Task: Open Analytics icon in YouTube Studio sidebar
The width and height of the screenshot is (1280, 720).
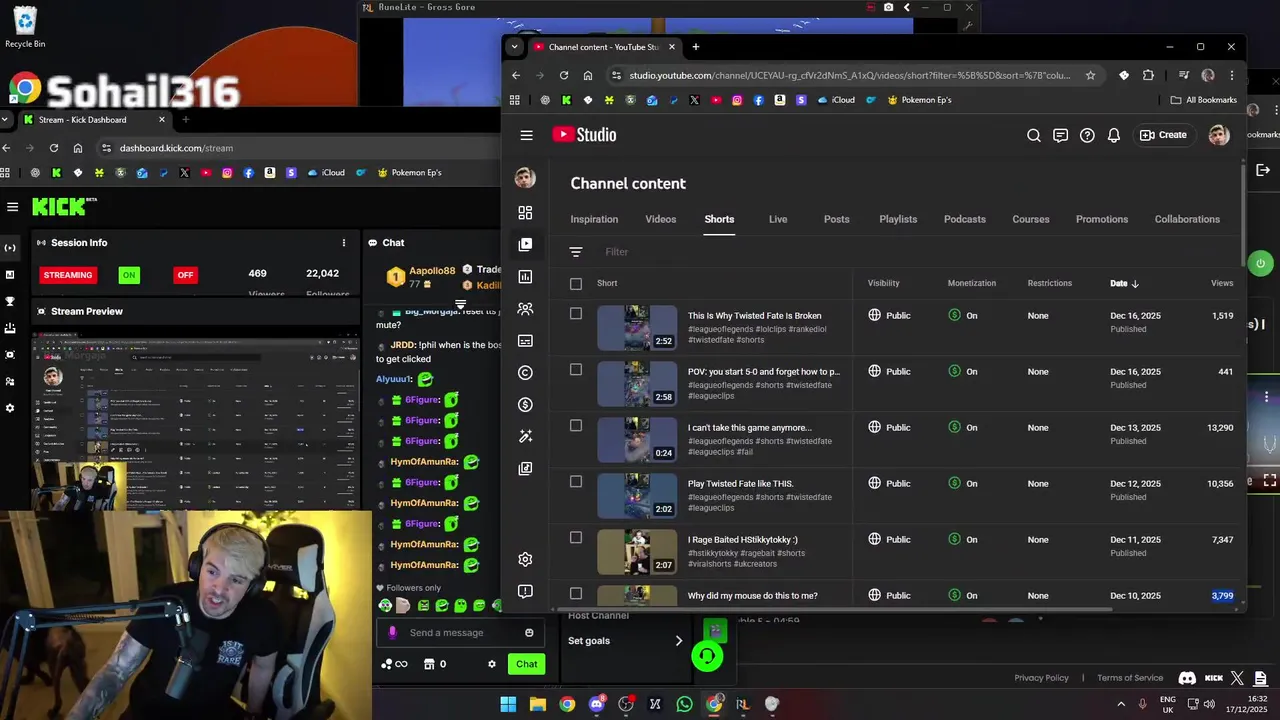Action: coord(525,277)
